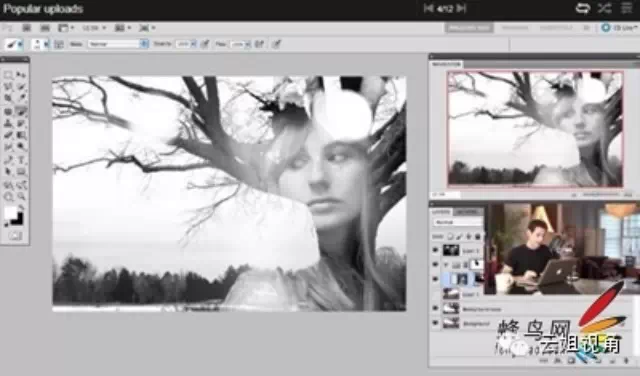Toggle lock transparent pixels
The image size is (640, 376).
450,236
